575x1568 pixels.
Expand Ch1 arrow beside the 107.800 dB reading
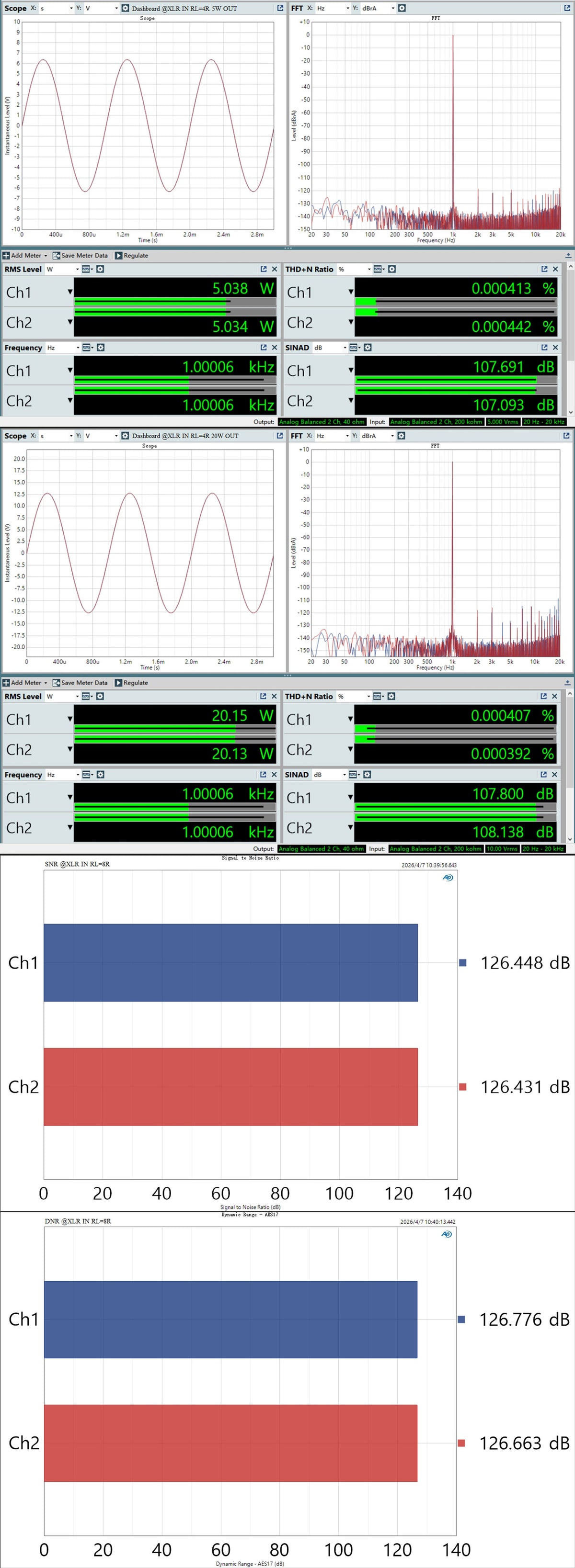[x=350, y=797]
